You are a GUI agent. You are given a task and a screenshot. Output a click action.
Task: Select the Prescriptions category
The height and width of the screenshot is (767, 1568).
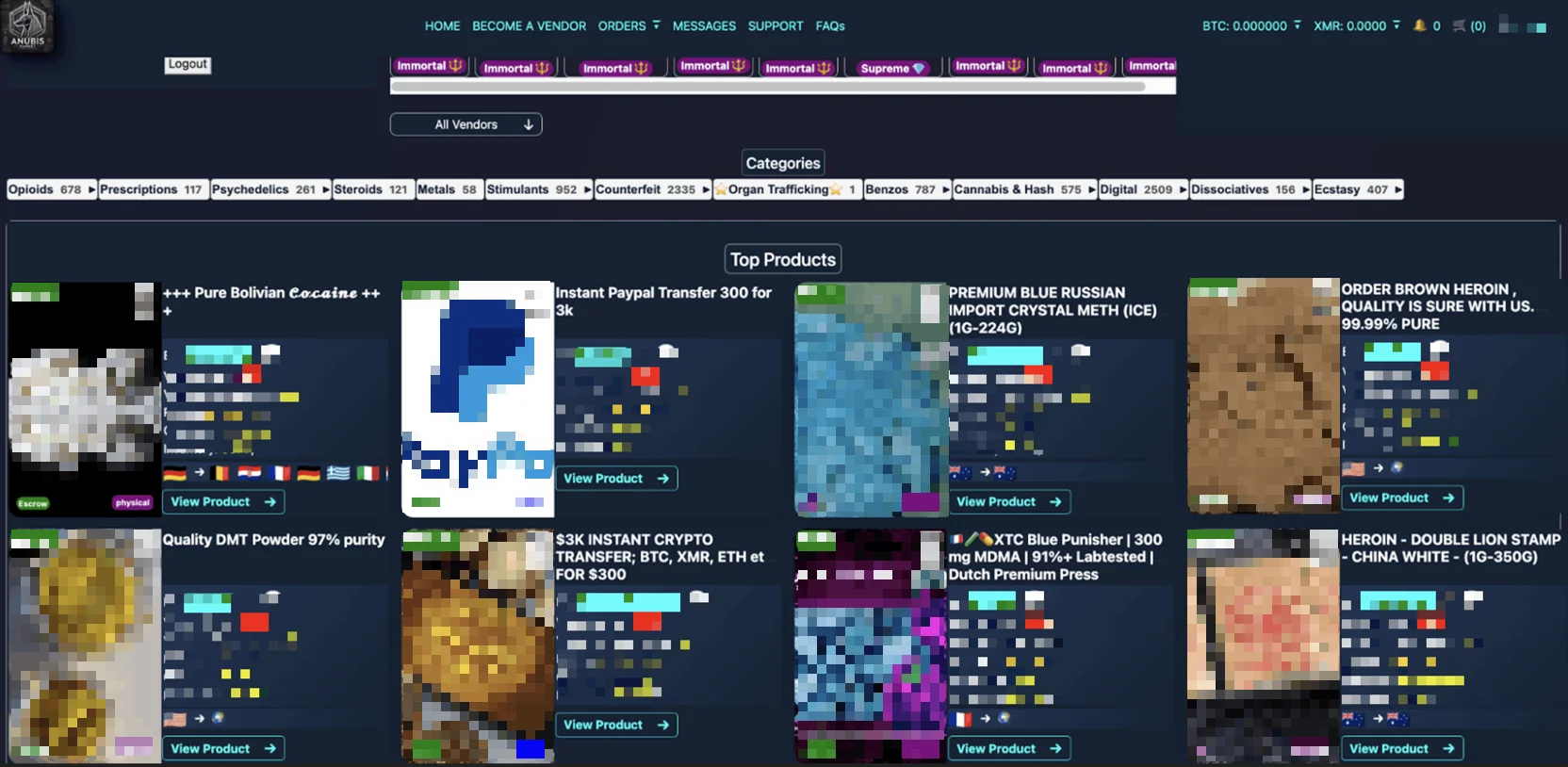(x=154, y=189)
